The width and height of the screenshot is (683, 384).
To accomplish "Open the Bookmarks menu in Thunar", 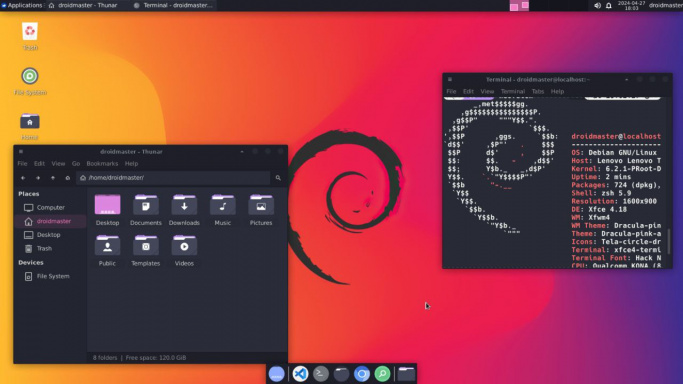I will tap(102, 164).
